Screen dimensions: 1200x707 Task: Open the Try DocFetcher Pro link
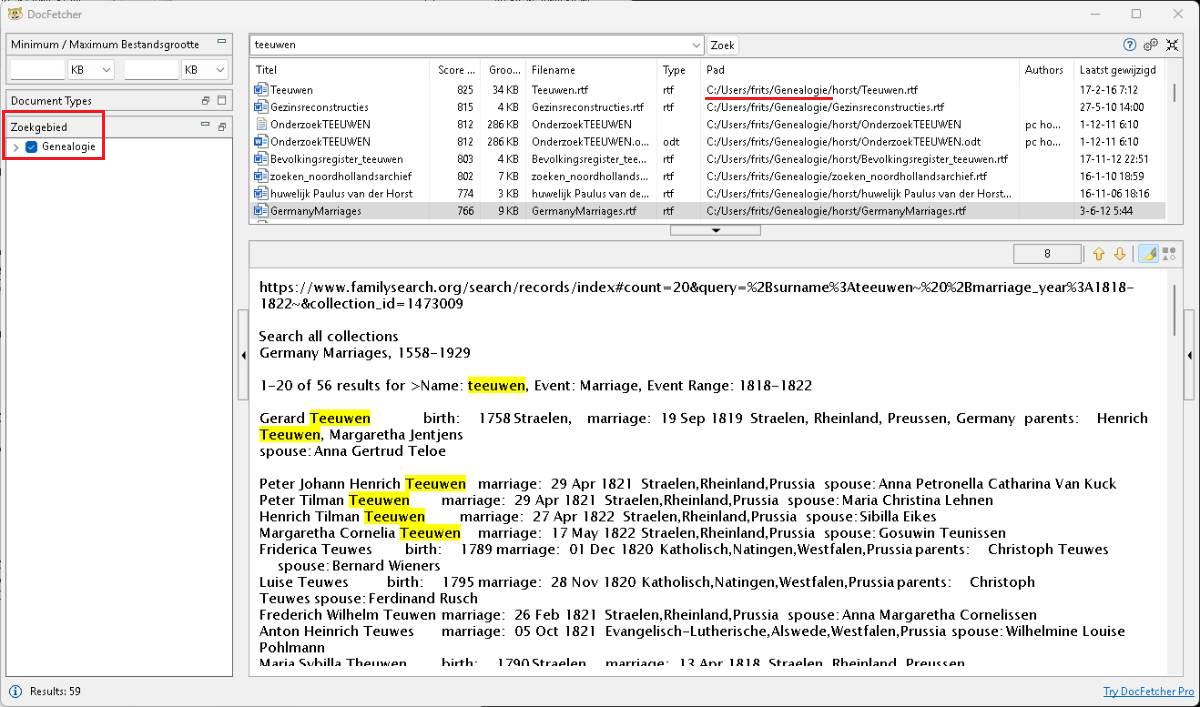click(1147, 692)
